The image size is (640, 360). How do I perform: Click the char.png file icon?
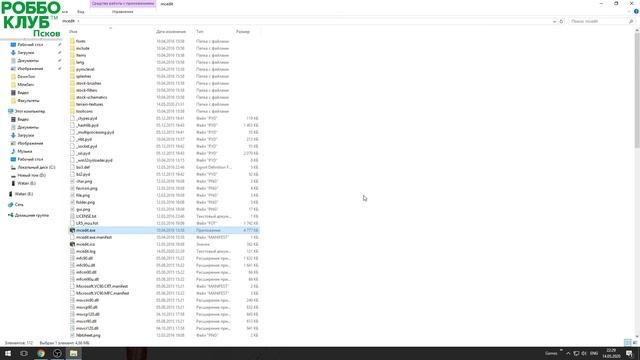coord(72,181)
